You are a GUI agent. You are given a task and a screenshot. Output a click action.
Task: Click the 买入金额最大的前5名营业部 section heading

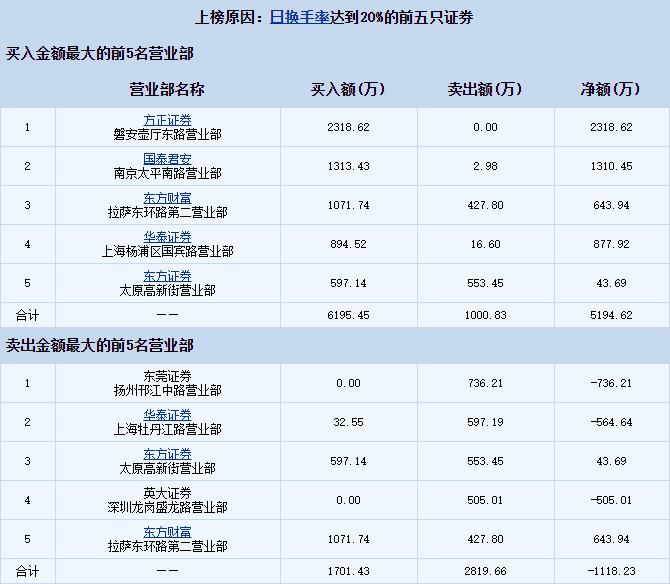click(100, 54)
